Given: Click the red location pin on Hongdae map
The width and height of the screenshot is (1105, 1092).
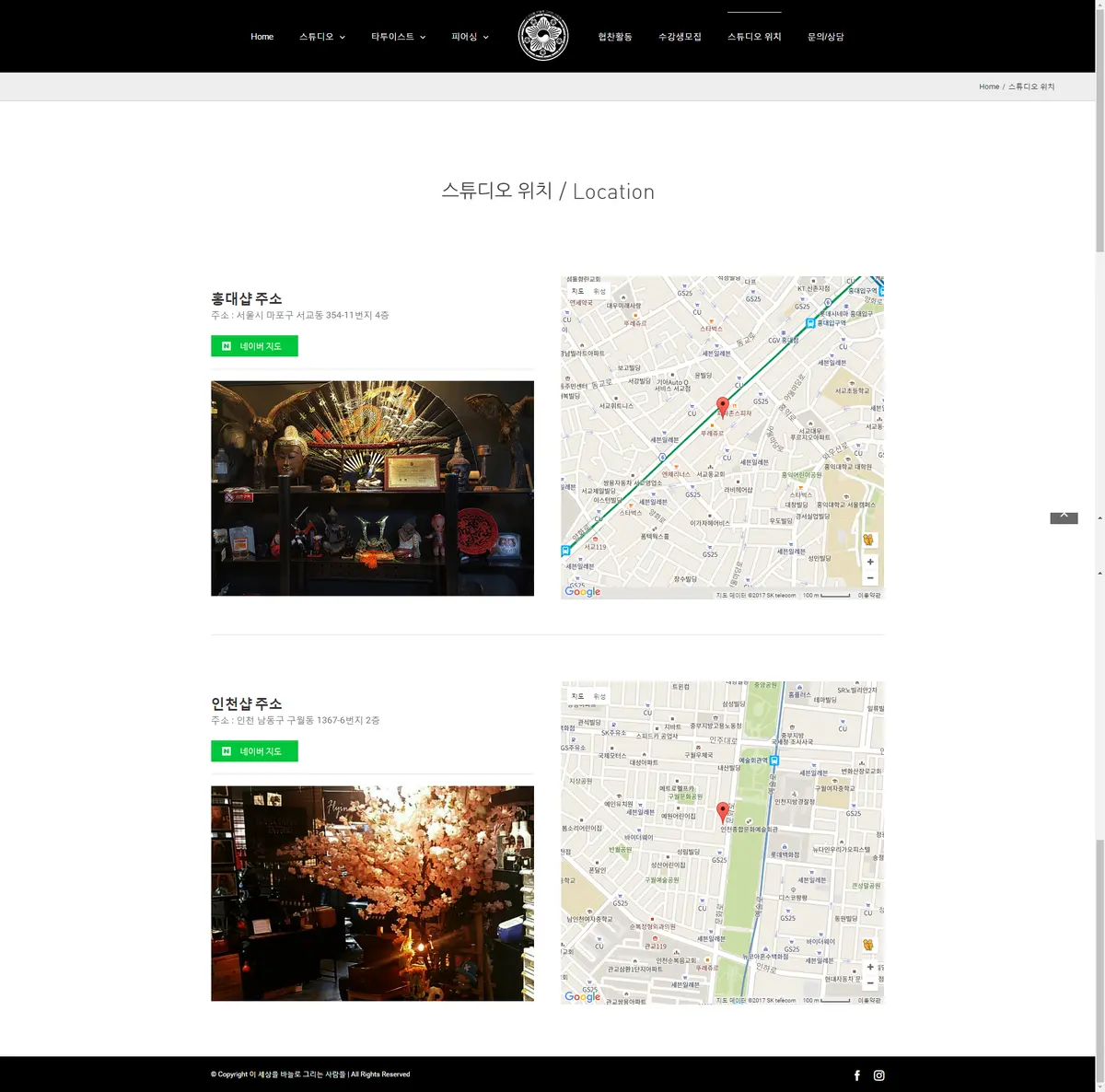Looking at the screenshot, I should [723, 406].
